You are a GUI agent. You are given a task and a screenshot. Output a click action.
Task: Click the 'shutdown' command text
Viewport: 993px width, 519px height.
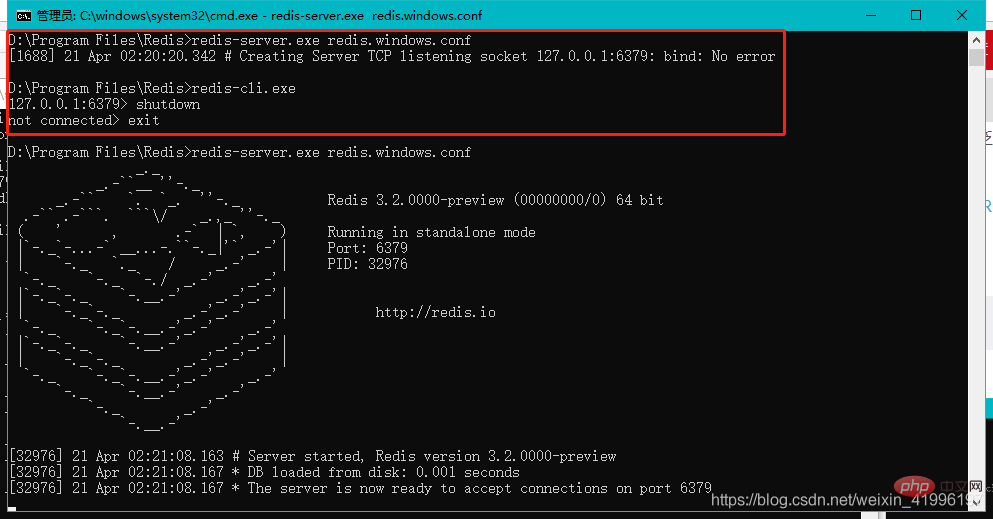[168, 104]
